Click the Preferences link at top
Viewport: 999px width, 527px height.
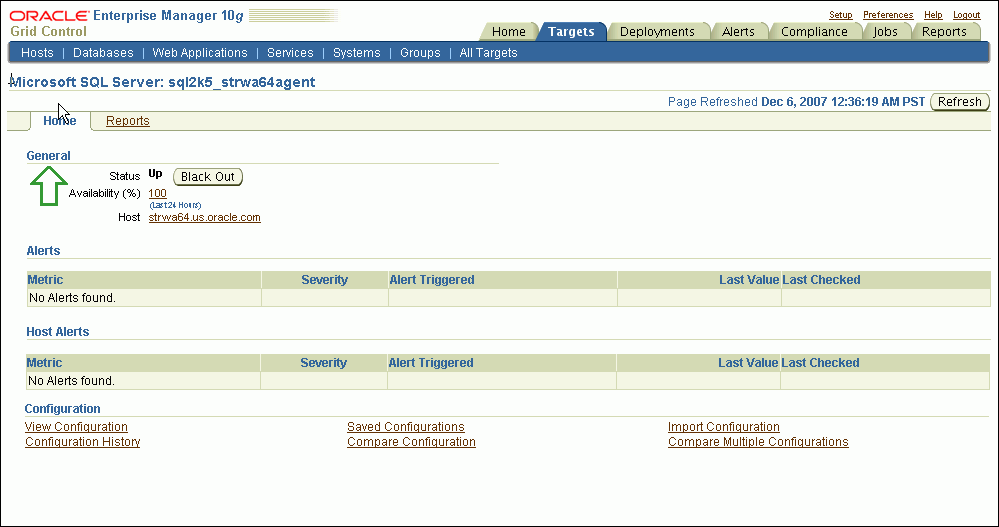coord(888,15)
